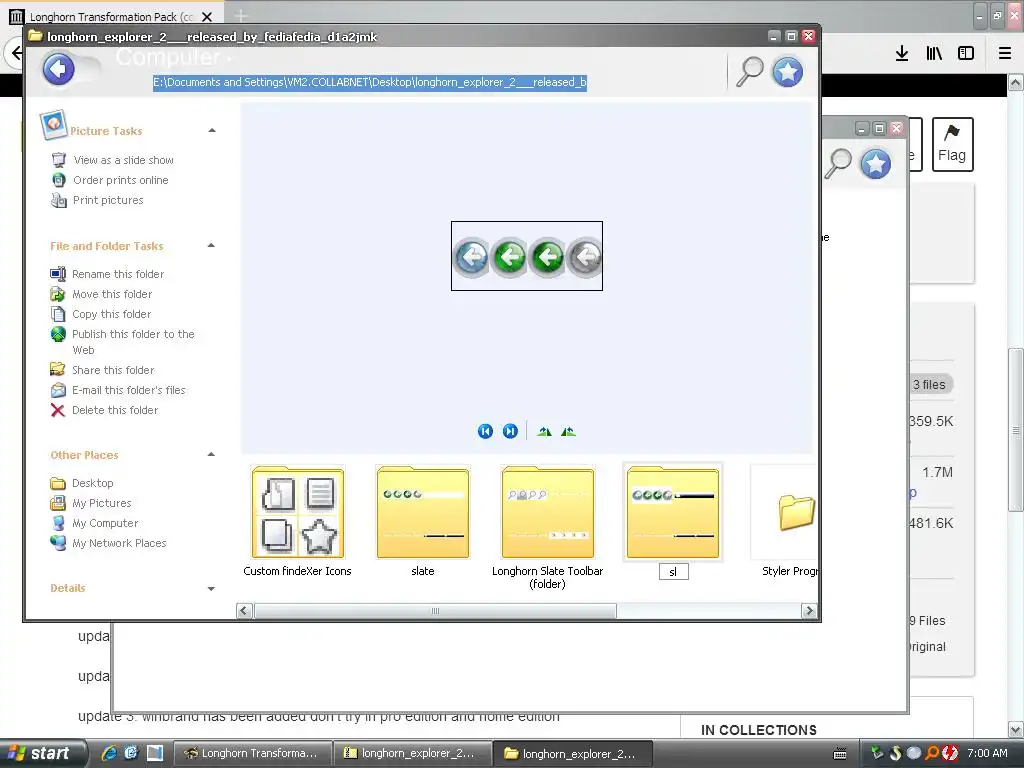Click the system tray clock

click(x=987, y=753)
